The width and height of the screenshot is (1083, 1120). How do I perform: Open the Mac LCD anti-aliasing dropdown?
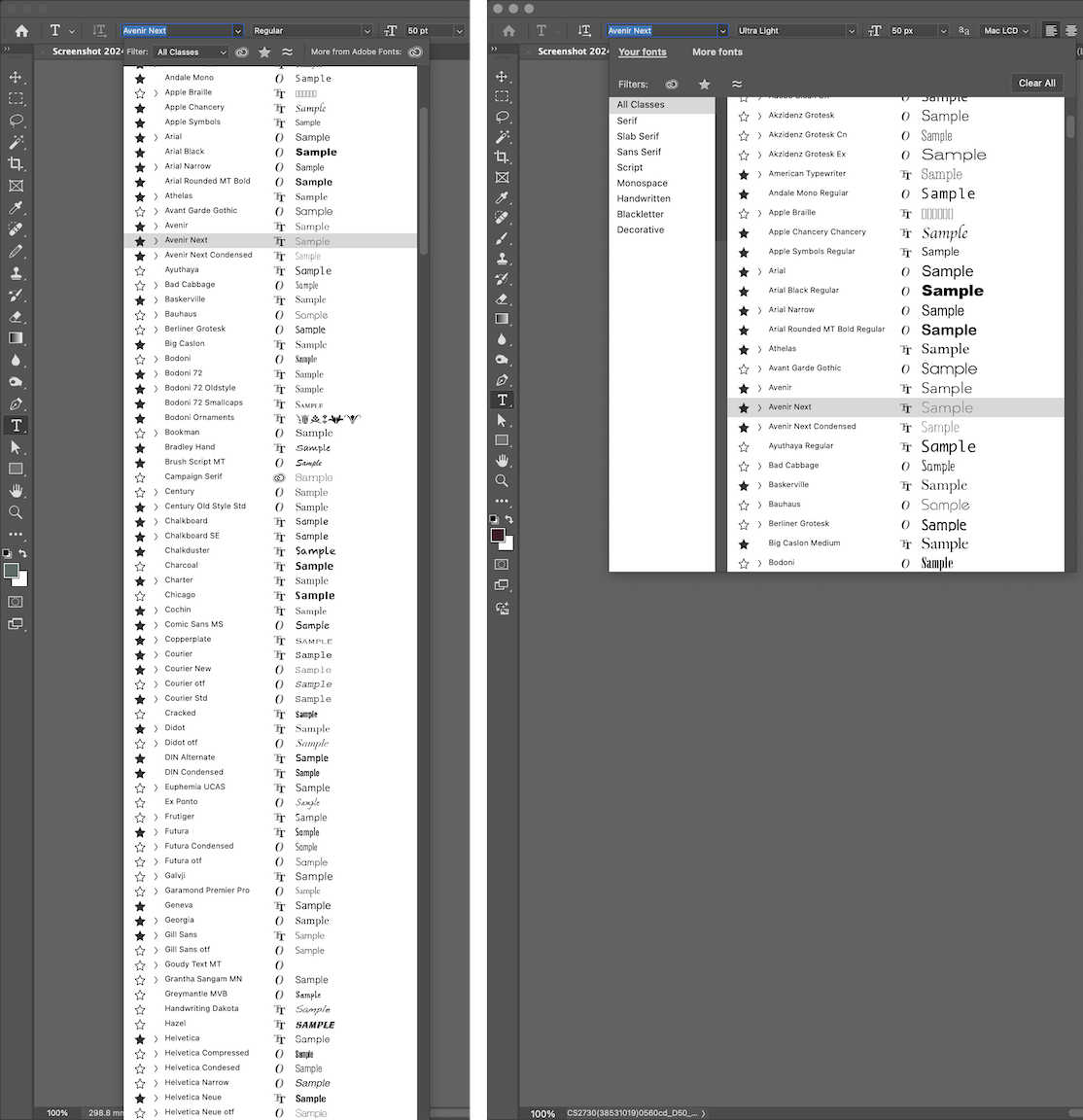(1005, 30)
